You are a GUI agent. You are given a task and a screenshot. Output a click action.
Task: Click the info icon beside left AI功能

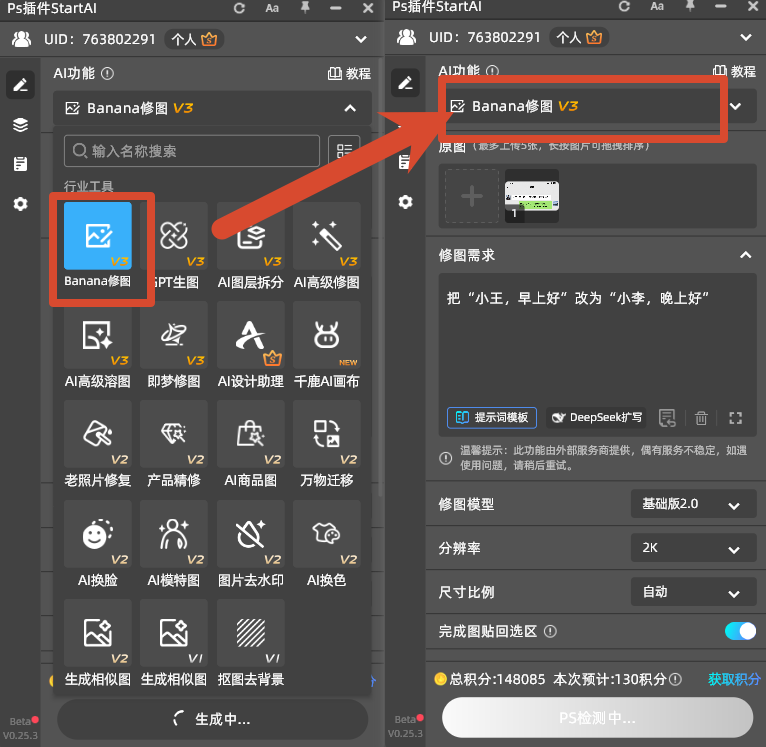click(107, 74)
